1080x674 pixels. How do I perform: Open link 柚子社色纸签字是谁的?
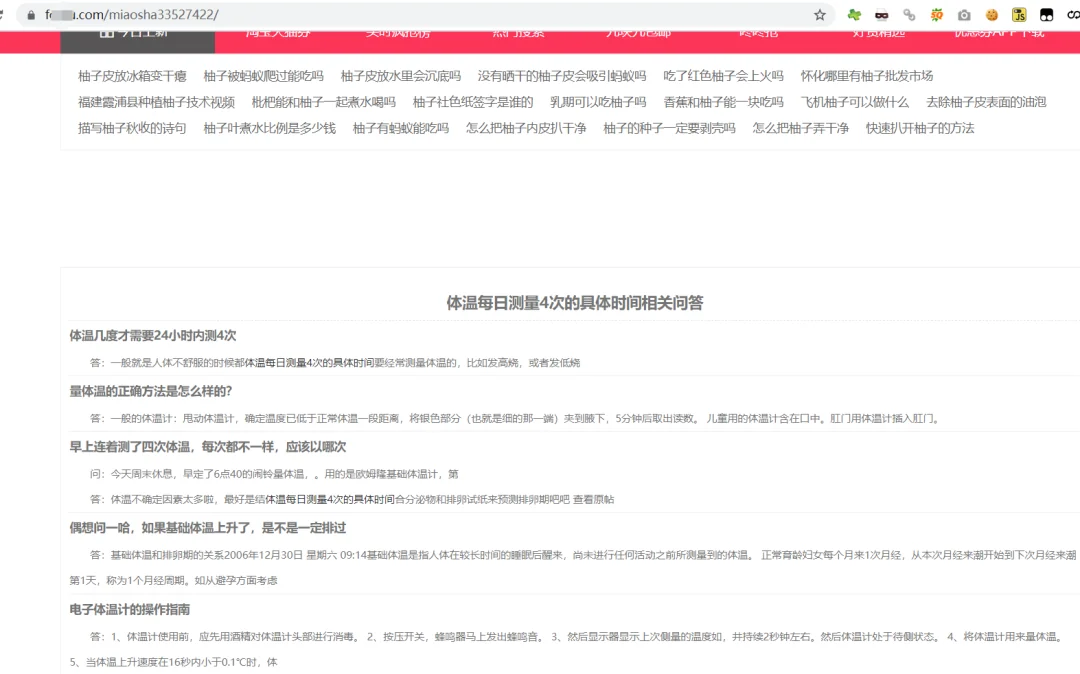pyautogui.click(x=472, y=102)
